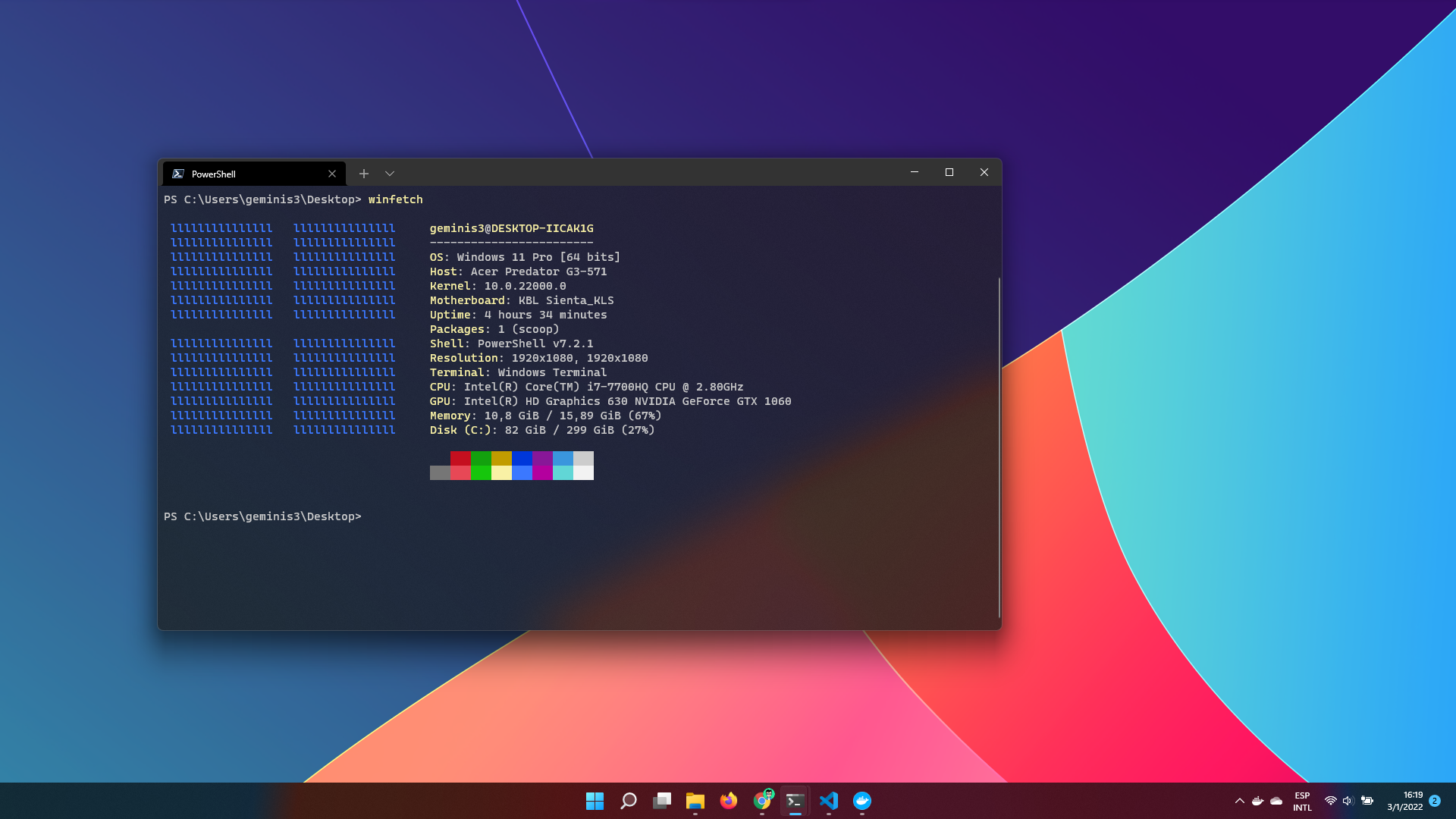The height and width of the screenshot is (819, 1456).
Task: Open notification center badge showing 2
Action: click(x=1435, y=801)
